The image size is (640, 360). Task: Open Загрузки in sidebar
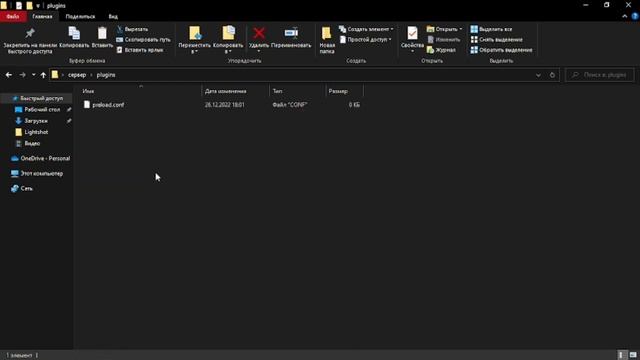[36, 121]
